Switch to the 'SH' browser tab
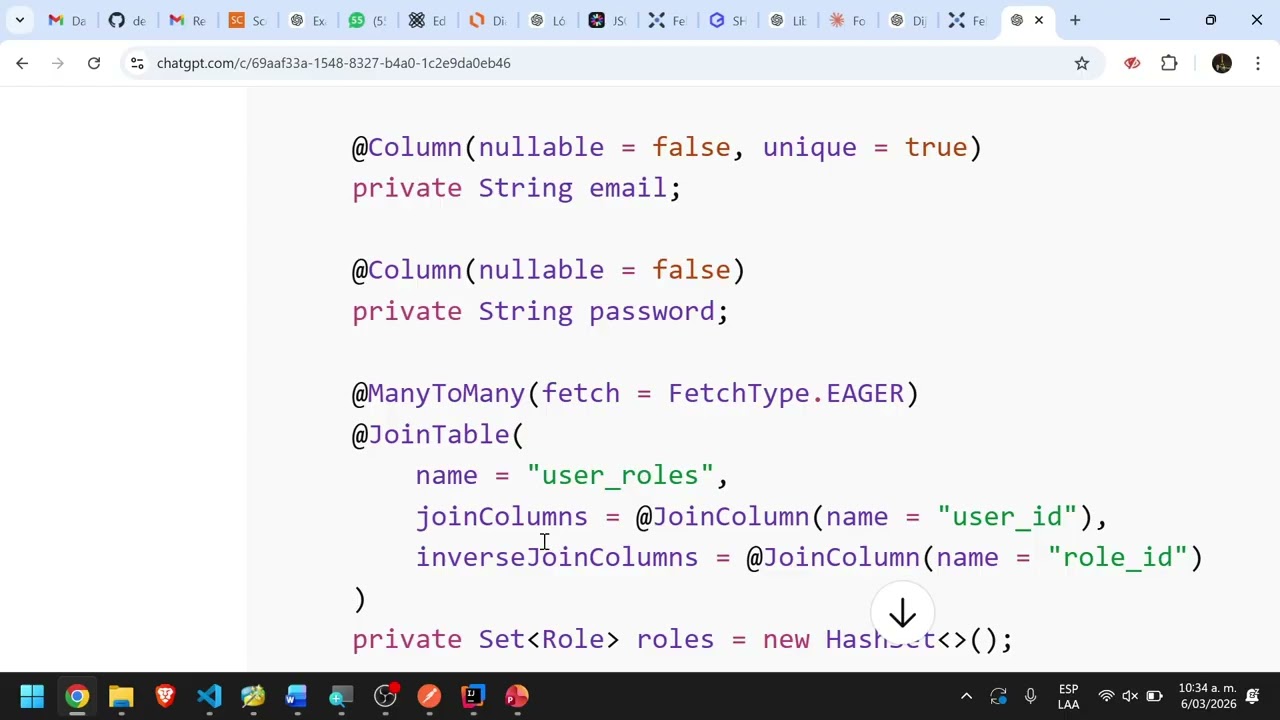The width and height of the screenshot is (1280, 720). click(726, 20)
